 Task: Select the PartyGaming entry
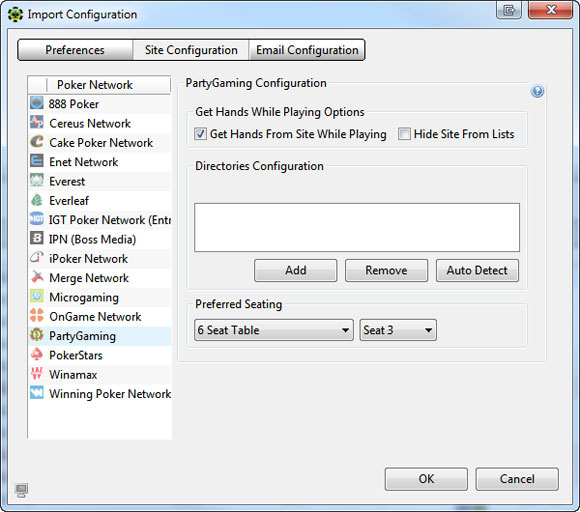100,336
